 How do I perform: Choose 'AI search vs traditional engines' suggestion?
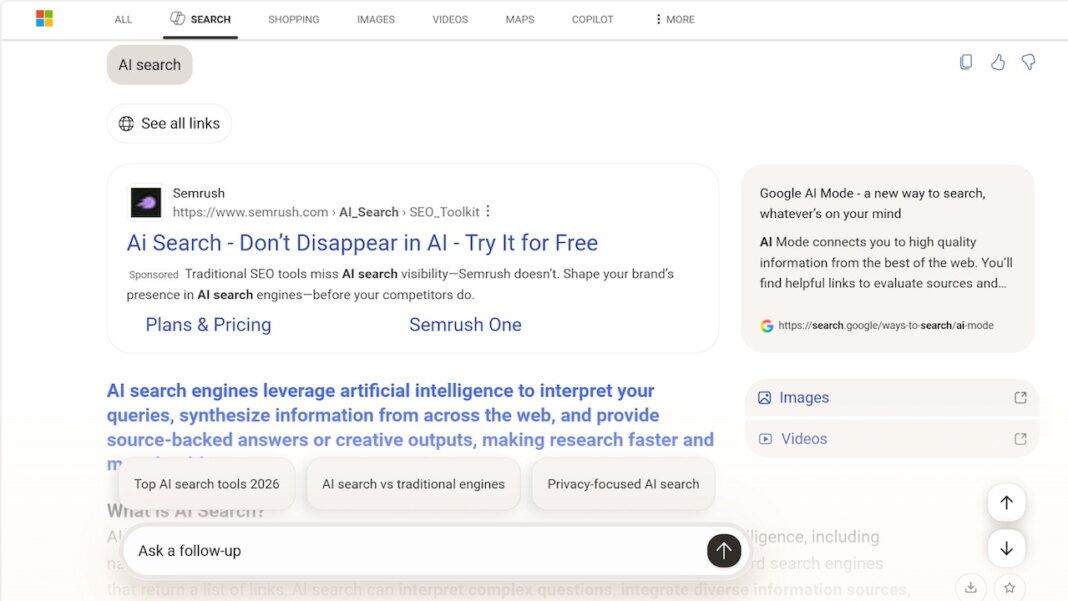(413, 484)
